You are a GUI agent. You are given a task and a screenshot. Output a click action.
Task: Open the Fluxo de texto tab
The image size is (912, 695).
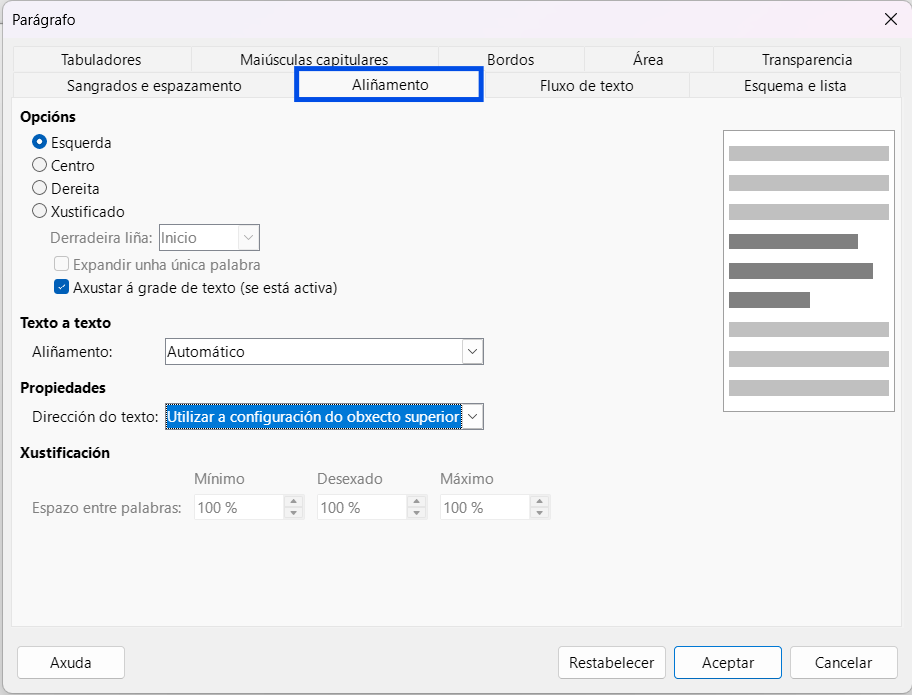(x=586, y=85)
